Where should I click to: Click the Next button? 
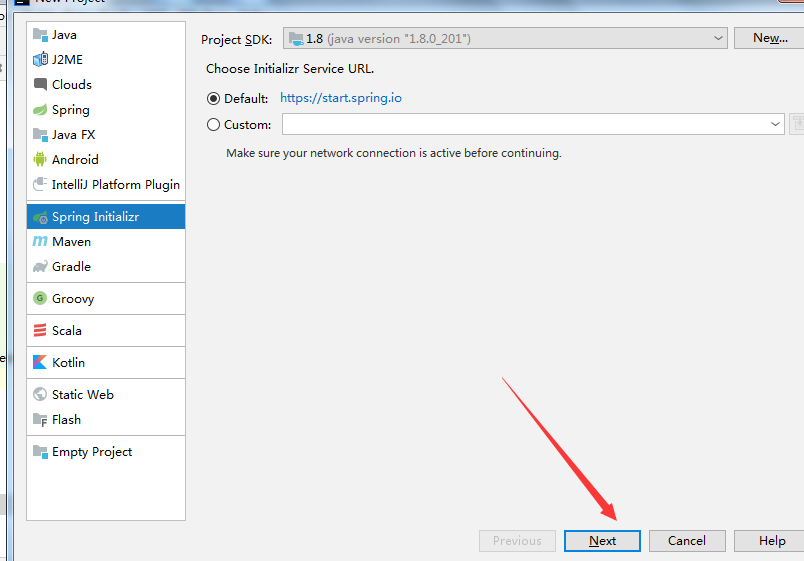pos(602,541)
